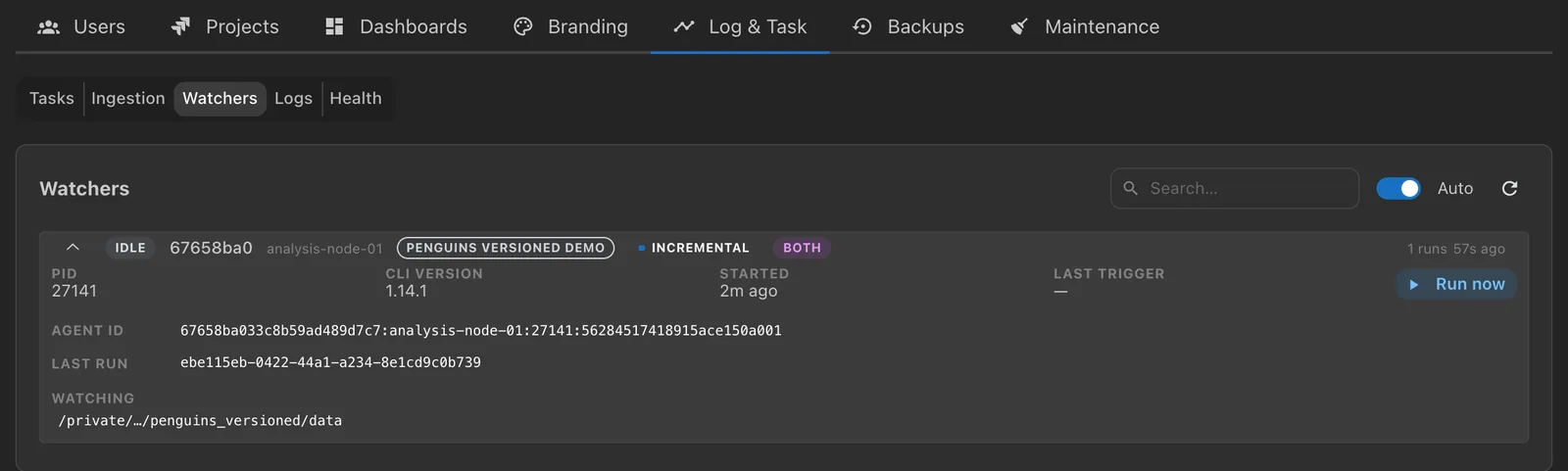Screen dimensions: 1568x471
Task: Open the Backups tab
Action: (x=907, y=26)
